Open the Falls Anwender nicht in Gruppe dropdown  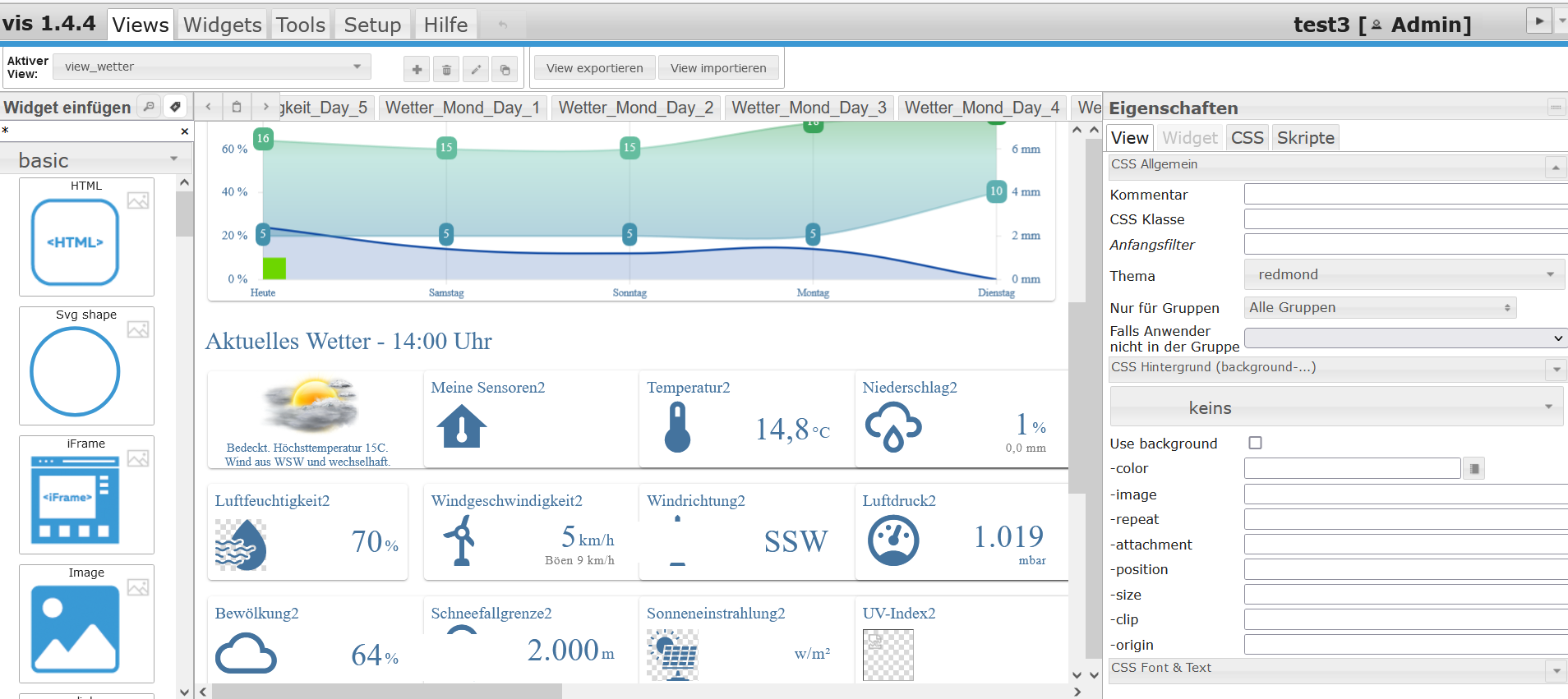coord(1406,338)
